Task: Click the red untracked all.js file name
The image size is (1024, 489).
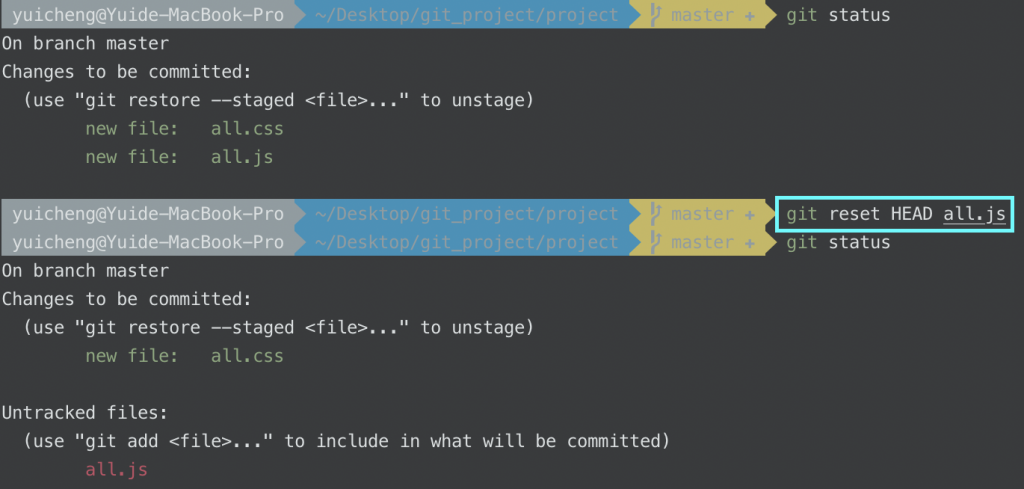Action: click(116, 469)
